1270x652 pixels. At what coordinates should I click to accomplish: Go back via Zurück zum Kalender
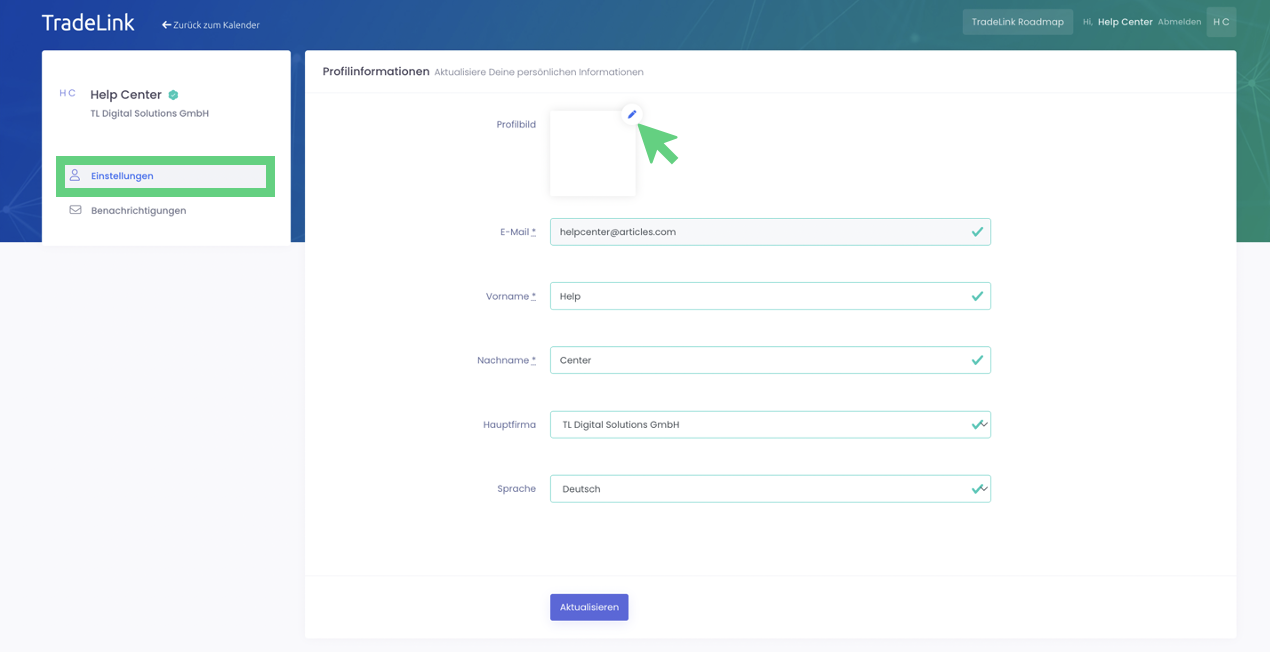tap(211, 25)
